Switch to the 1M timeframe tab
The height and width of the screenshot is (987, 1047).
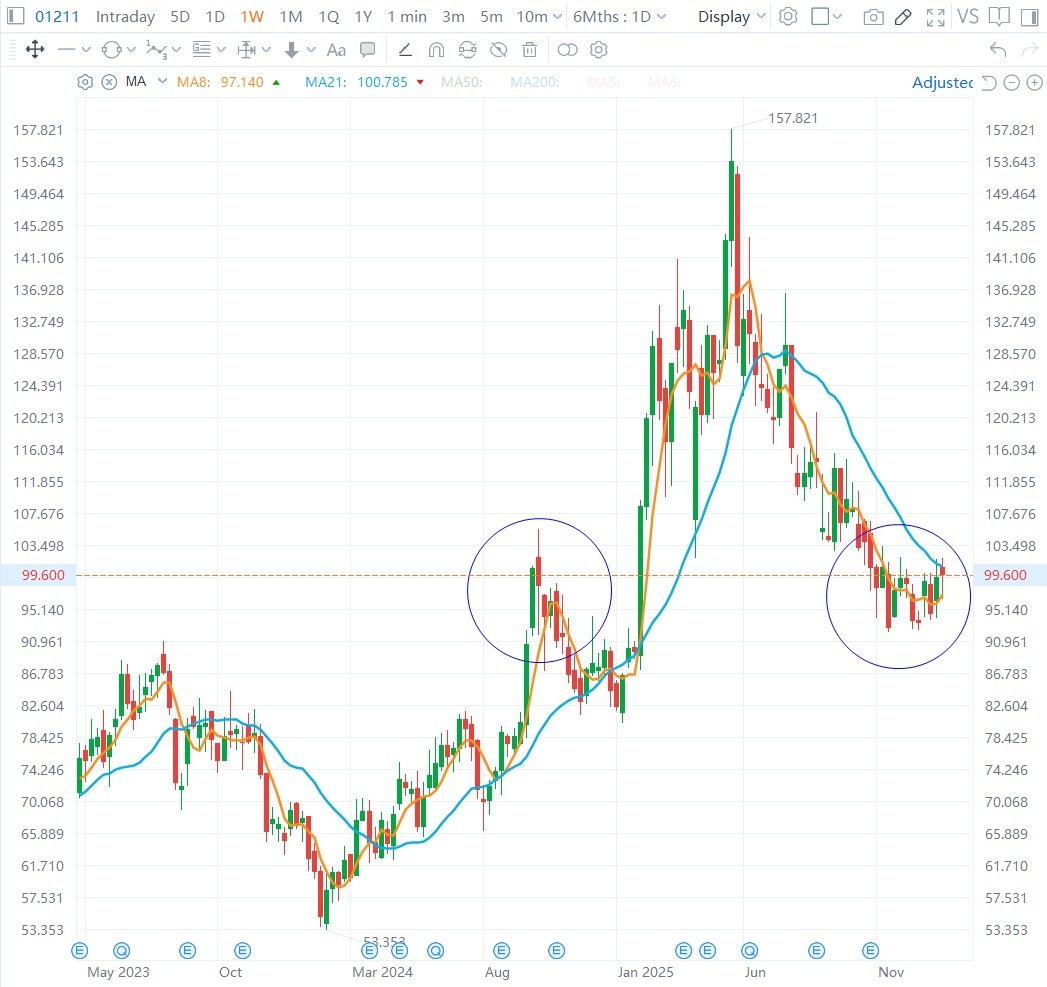coord(290,17)
